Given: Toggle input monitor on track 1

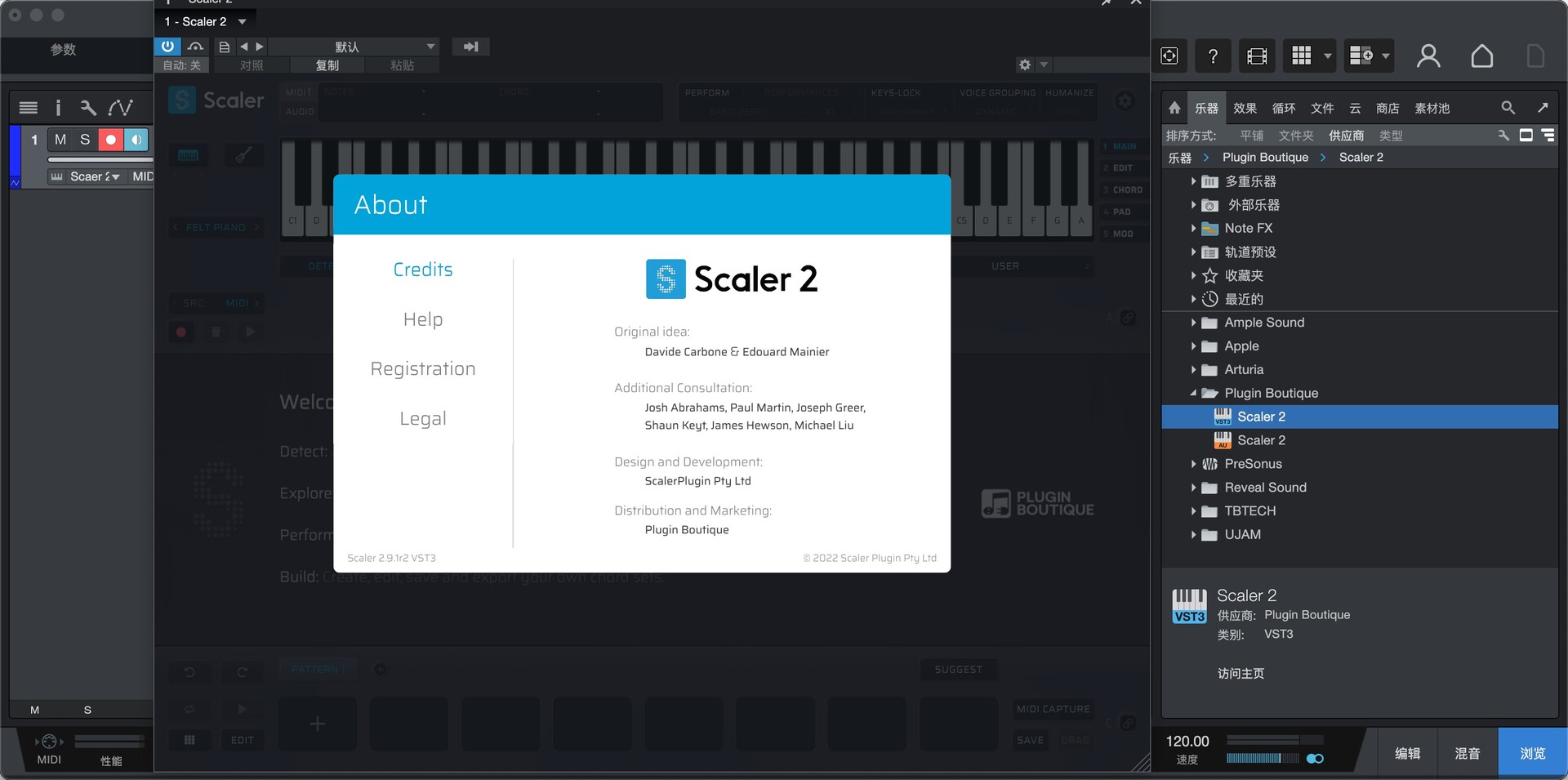Looking at the screenshot, I should pyautogui.click(x=136, y=140).
